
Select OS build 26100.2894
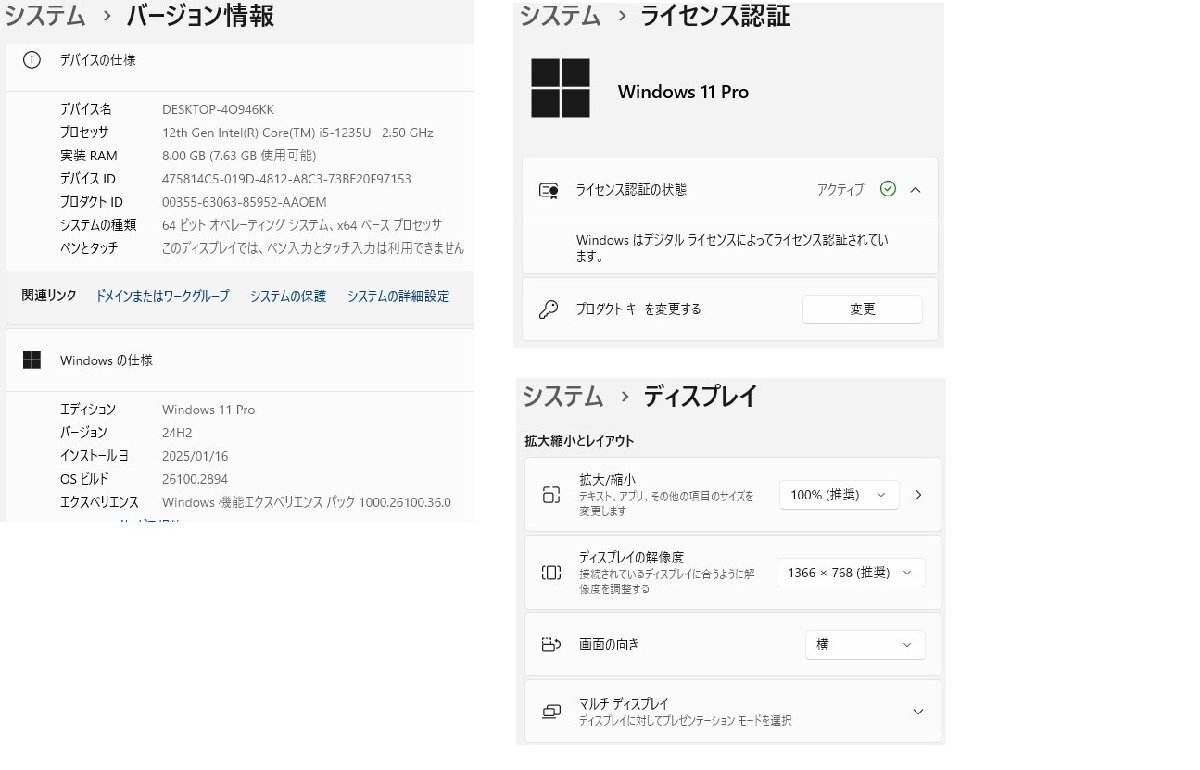(x=197, y=479)
